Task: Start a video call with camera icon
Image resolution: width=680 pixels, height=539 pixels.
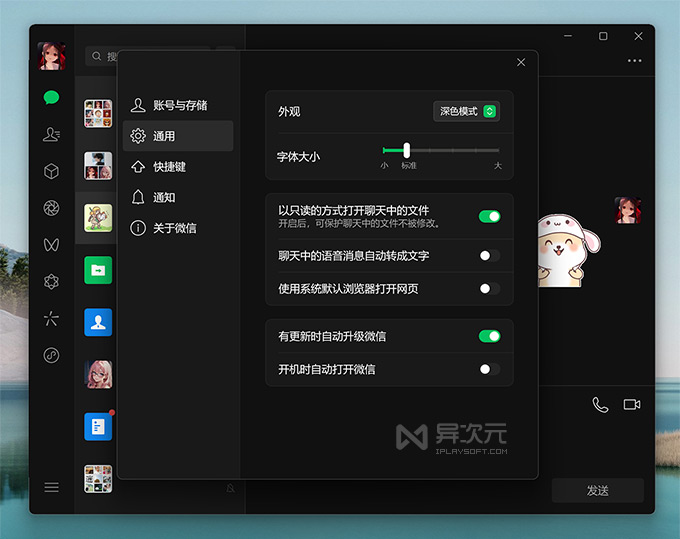Action: pos(632,405)
